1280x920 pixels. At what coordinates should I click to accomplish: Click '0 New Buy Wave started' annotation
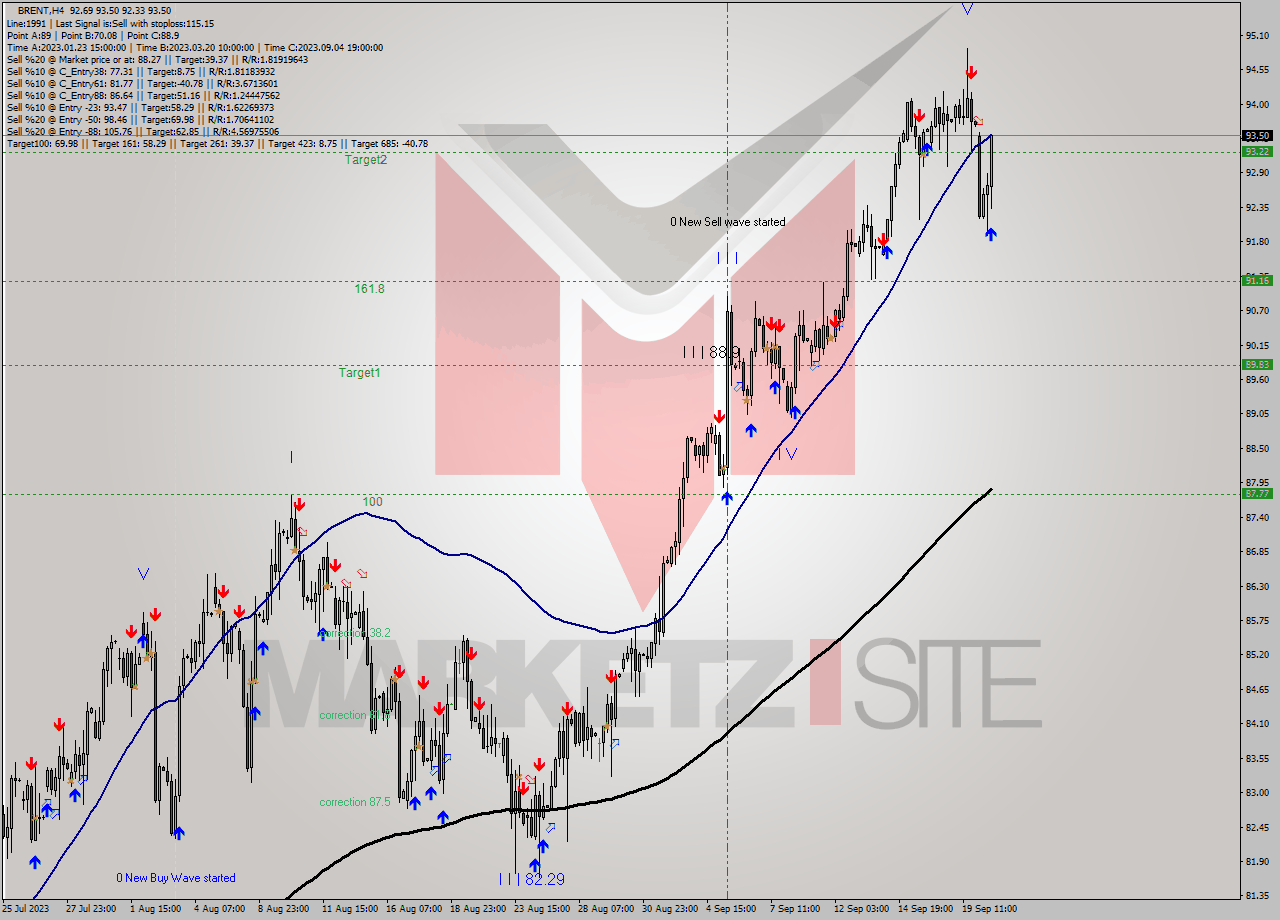(176, 878)
